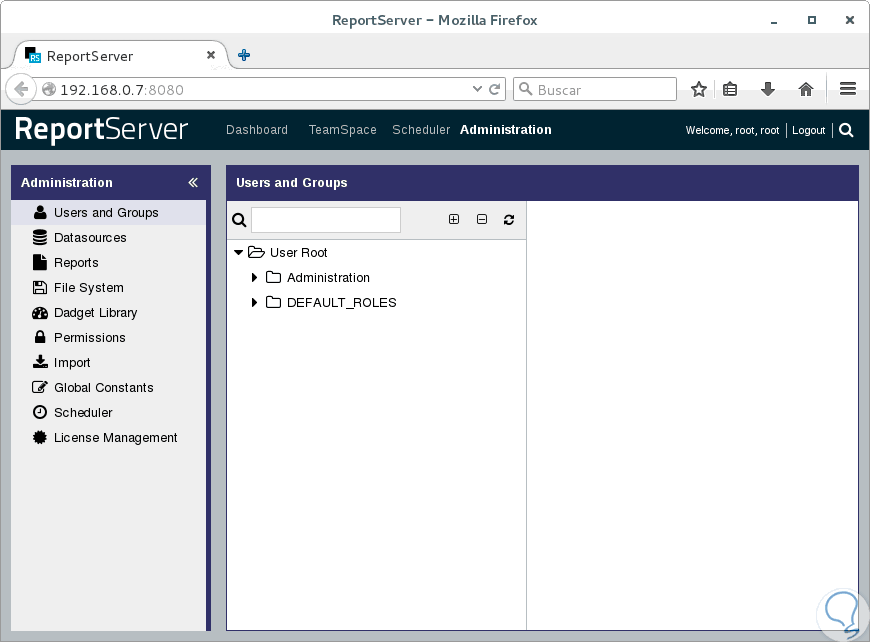Viewport: 870px width, 642px height.
Task: Open the address bar history dropdown
Action: tap(477, 89)
